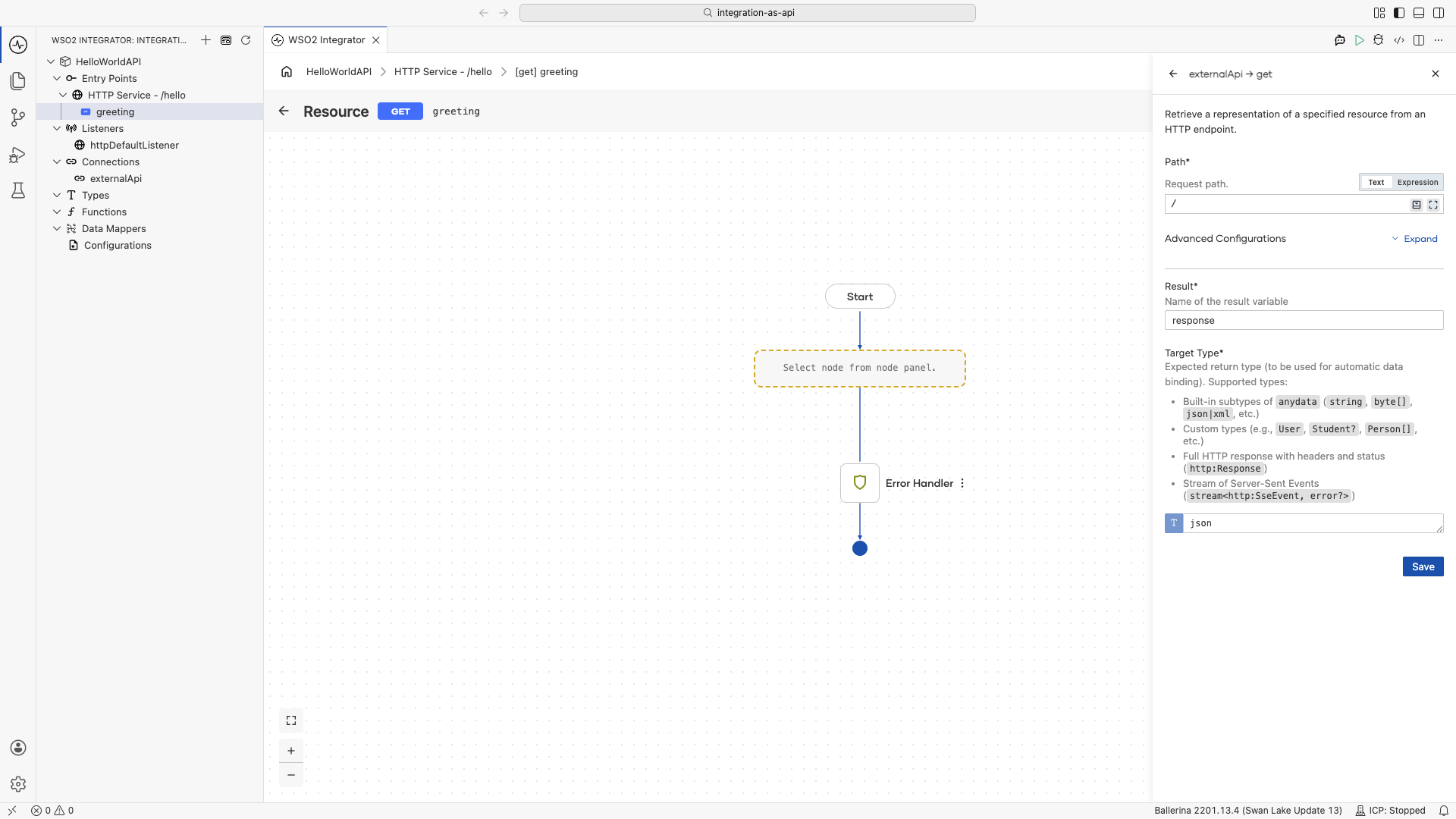Screen dimensions: 1456x819
Task: Close the externalApi get panel
Action: [x=1436, y=74]
